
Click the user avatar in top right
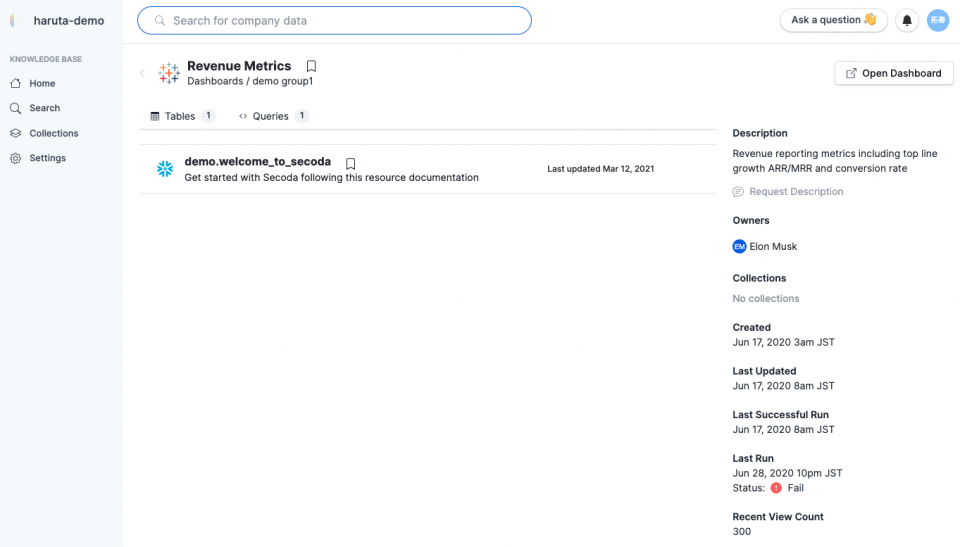click(938, 20)
